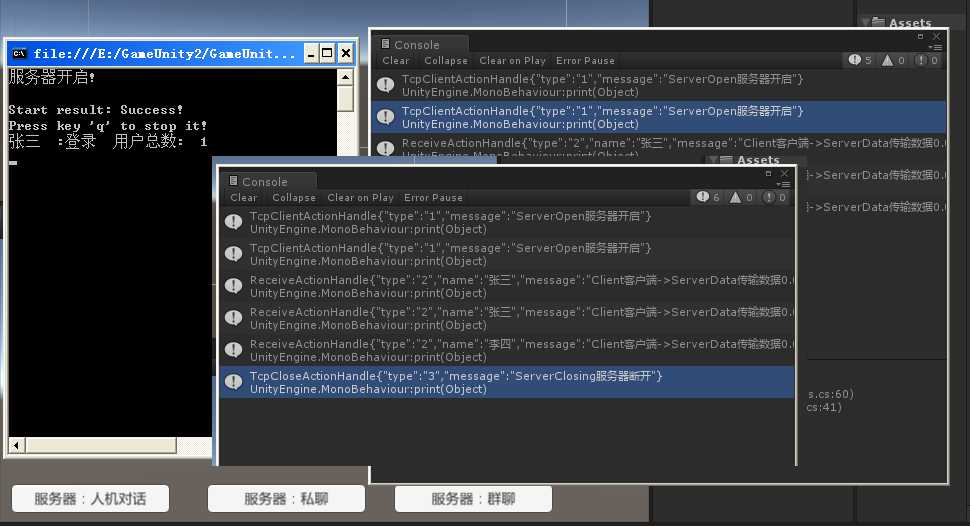This screenshot has width=970, height=526.
Task: Minimize the command prompt window
Action: point(311,54)
